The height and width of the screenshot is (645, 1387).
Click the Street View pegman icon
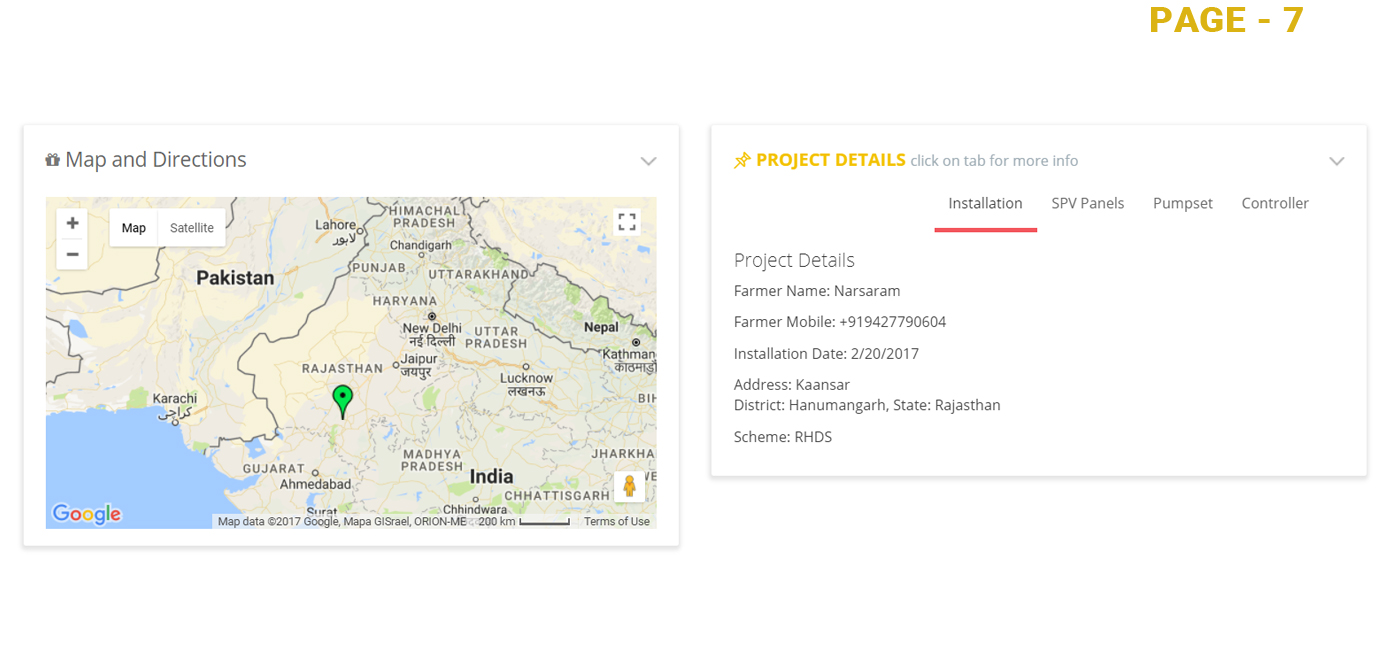[x=629, y=486]
